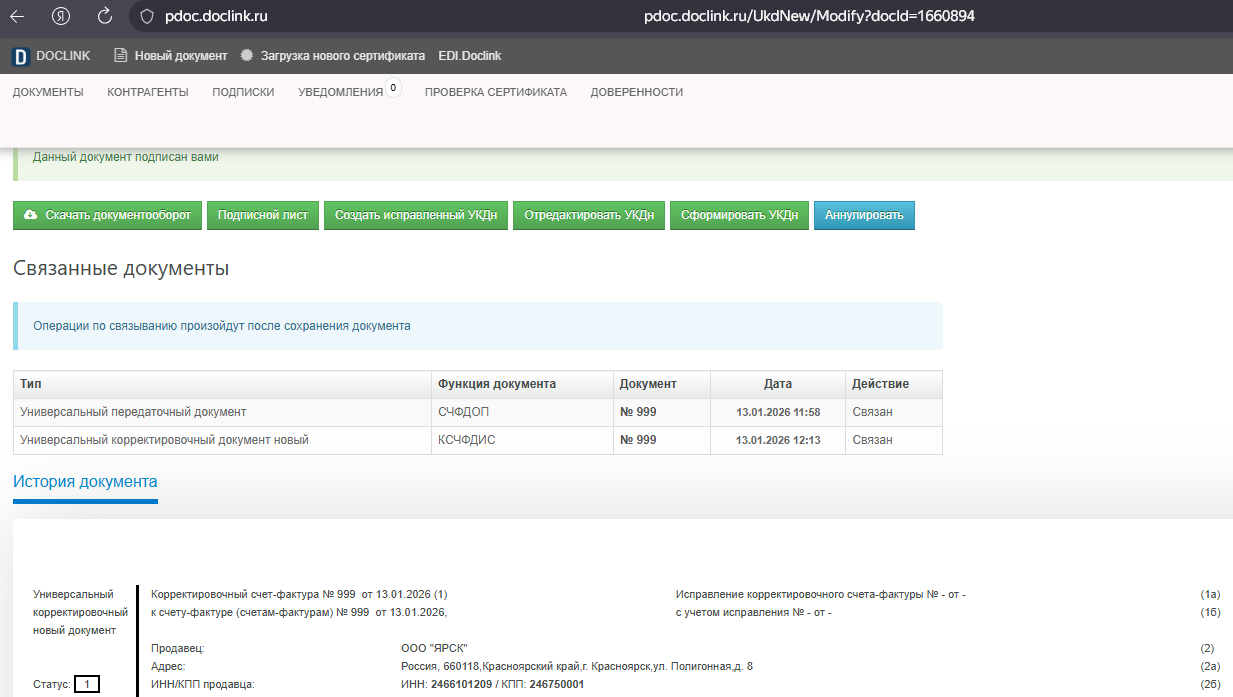Open the ДОКУМЕНТЫ menu

pyautogui.click(x=48, y=92)
